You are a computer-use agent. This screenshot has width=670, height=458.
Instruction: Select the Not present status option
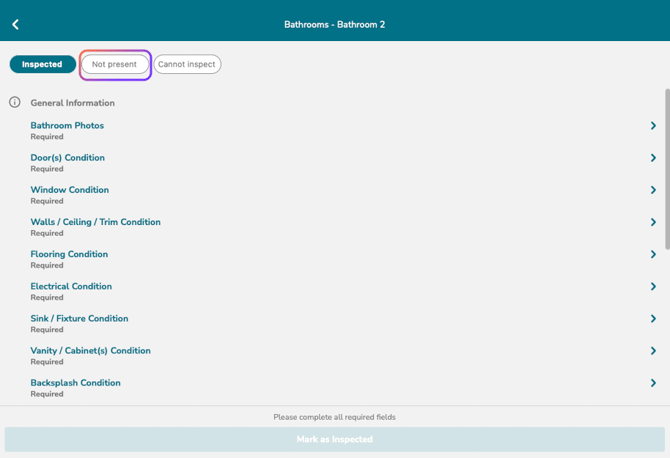click(x=114, y=64)
